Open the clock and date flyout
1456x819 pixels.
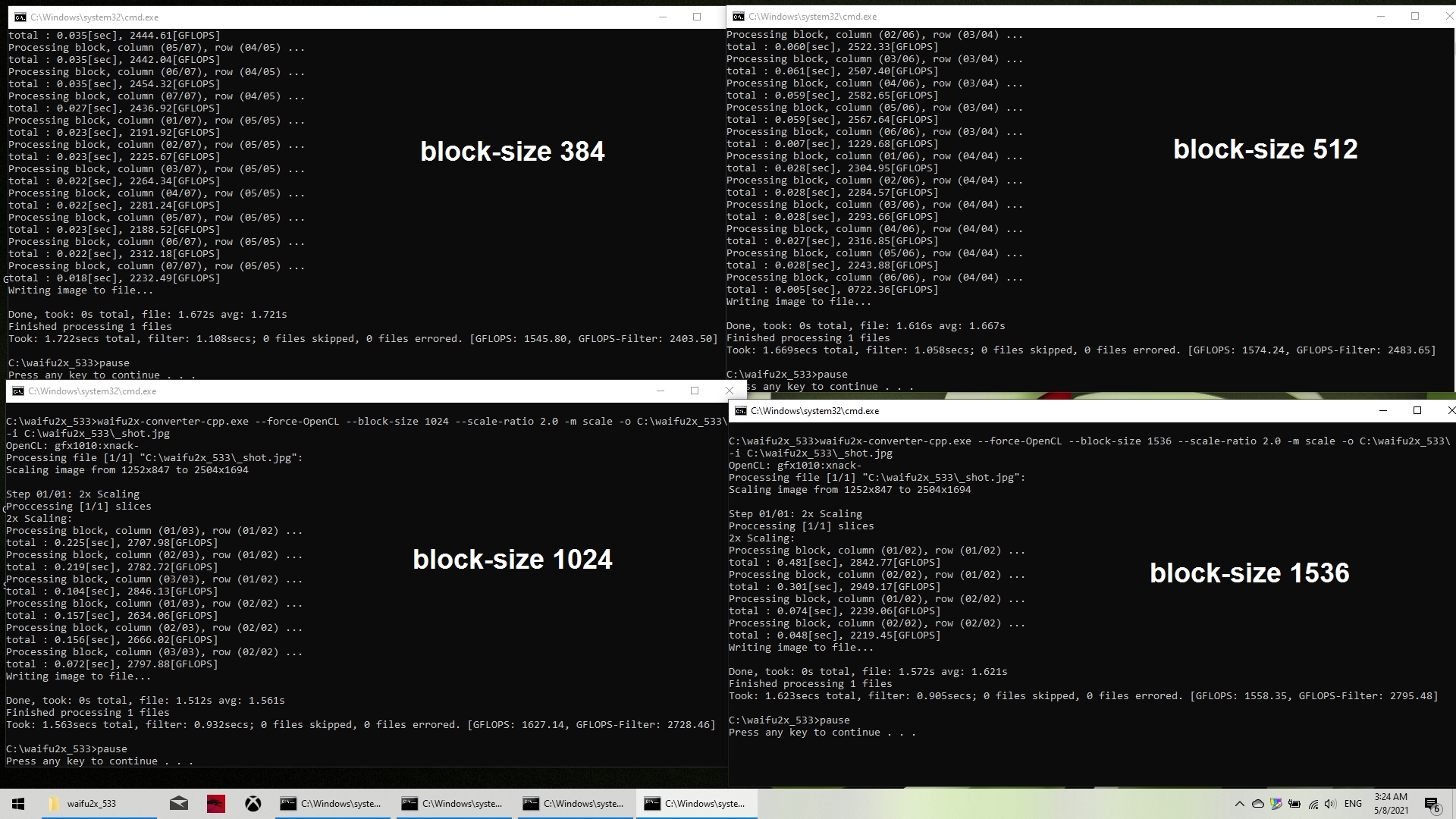pyautogui.click(x=1391, y=804)
